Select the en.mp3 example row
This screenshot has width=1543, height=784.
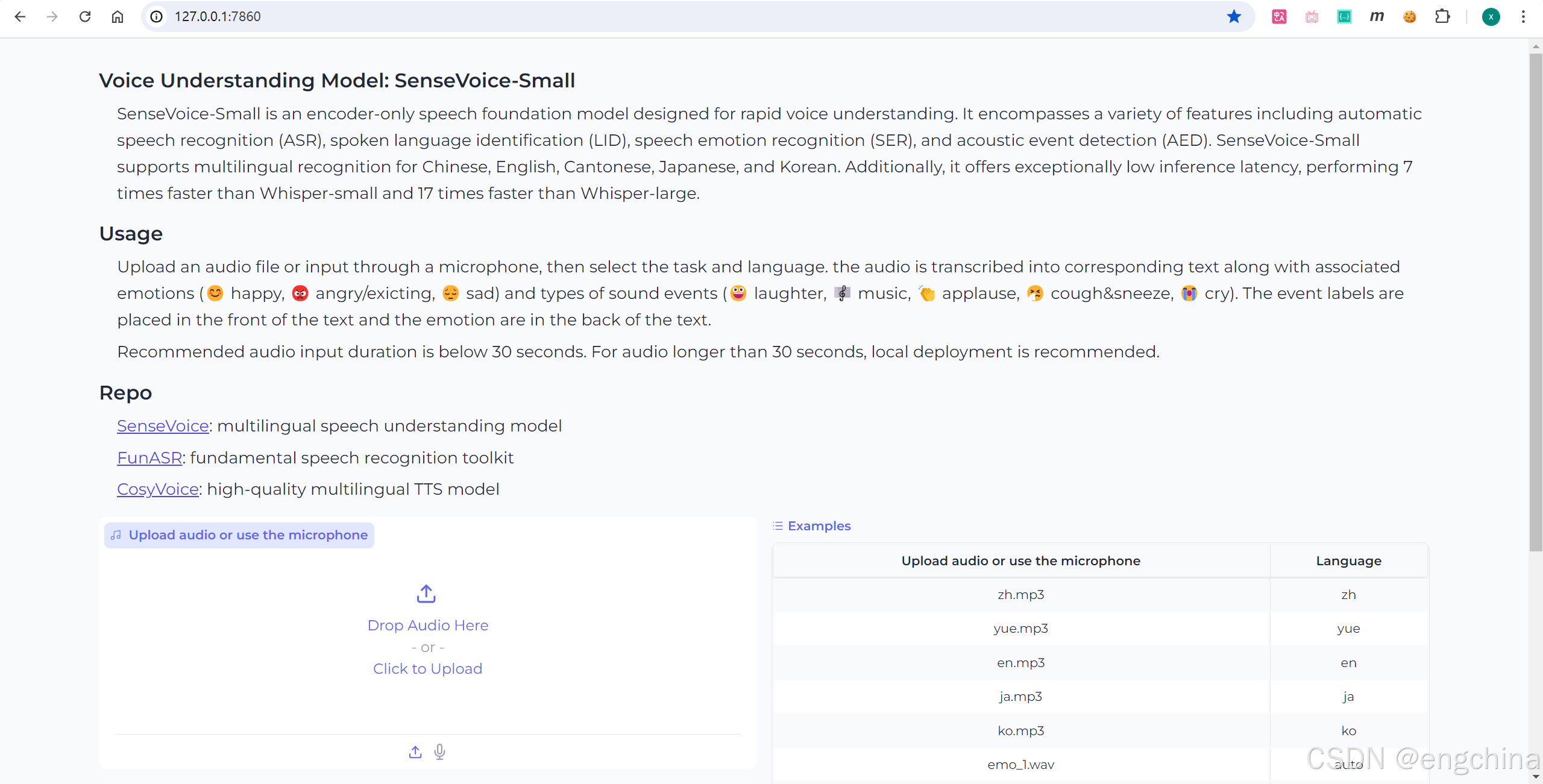click(1101, 663)
